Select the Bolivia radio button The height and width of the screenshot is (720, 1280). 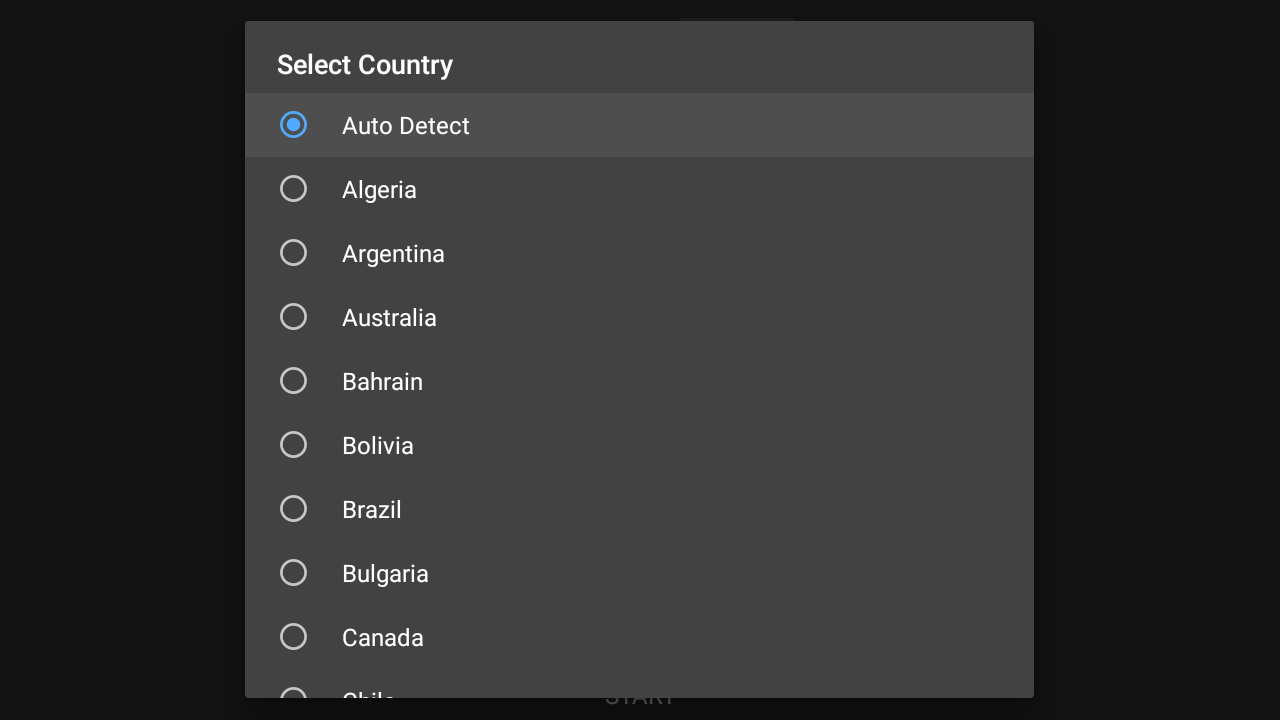(293, 445)
